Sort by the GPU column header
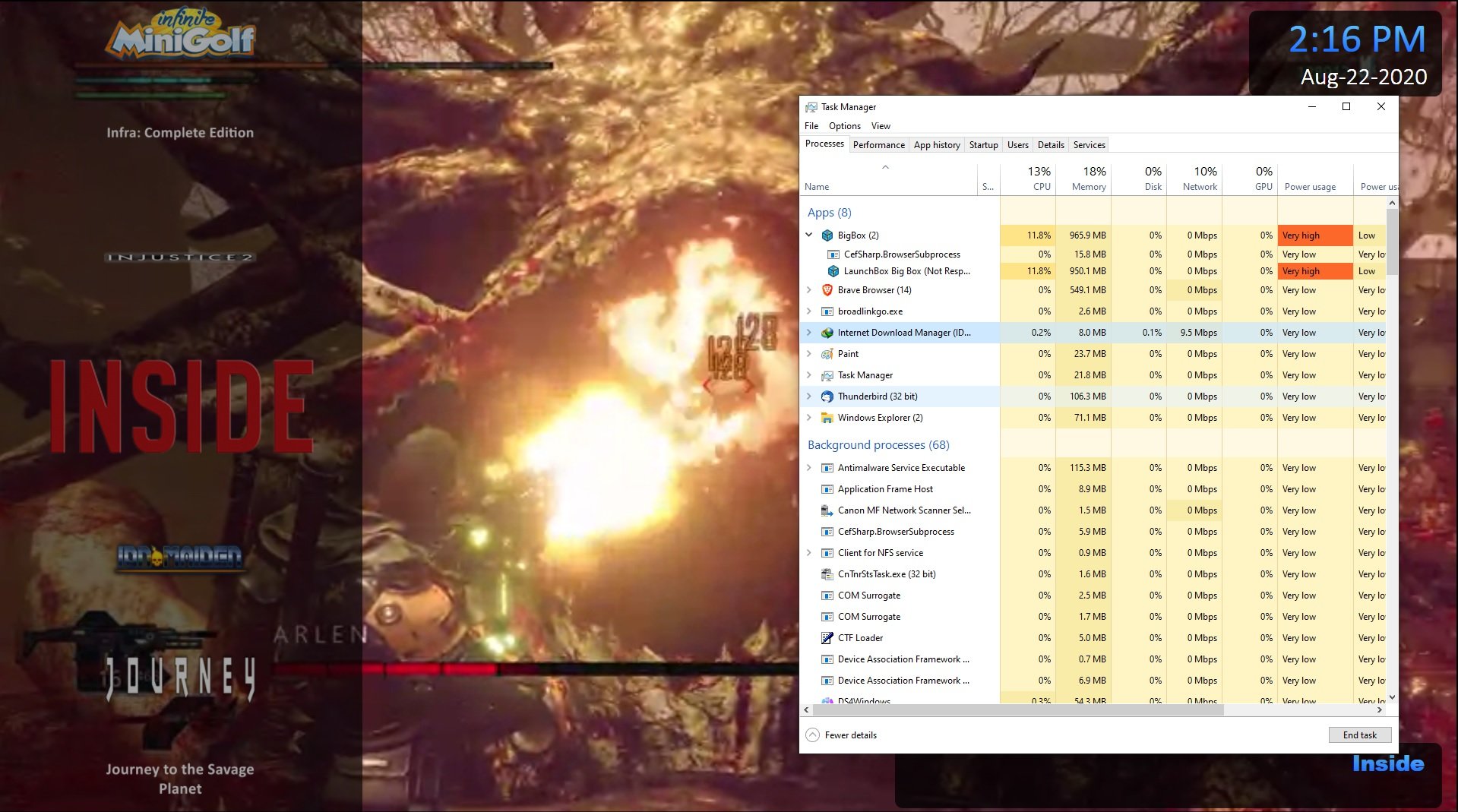The width and height of the screenshot is (1458, 812). tap(1250, 179)
